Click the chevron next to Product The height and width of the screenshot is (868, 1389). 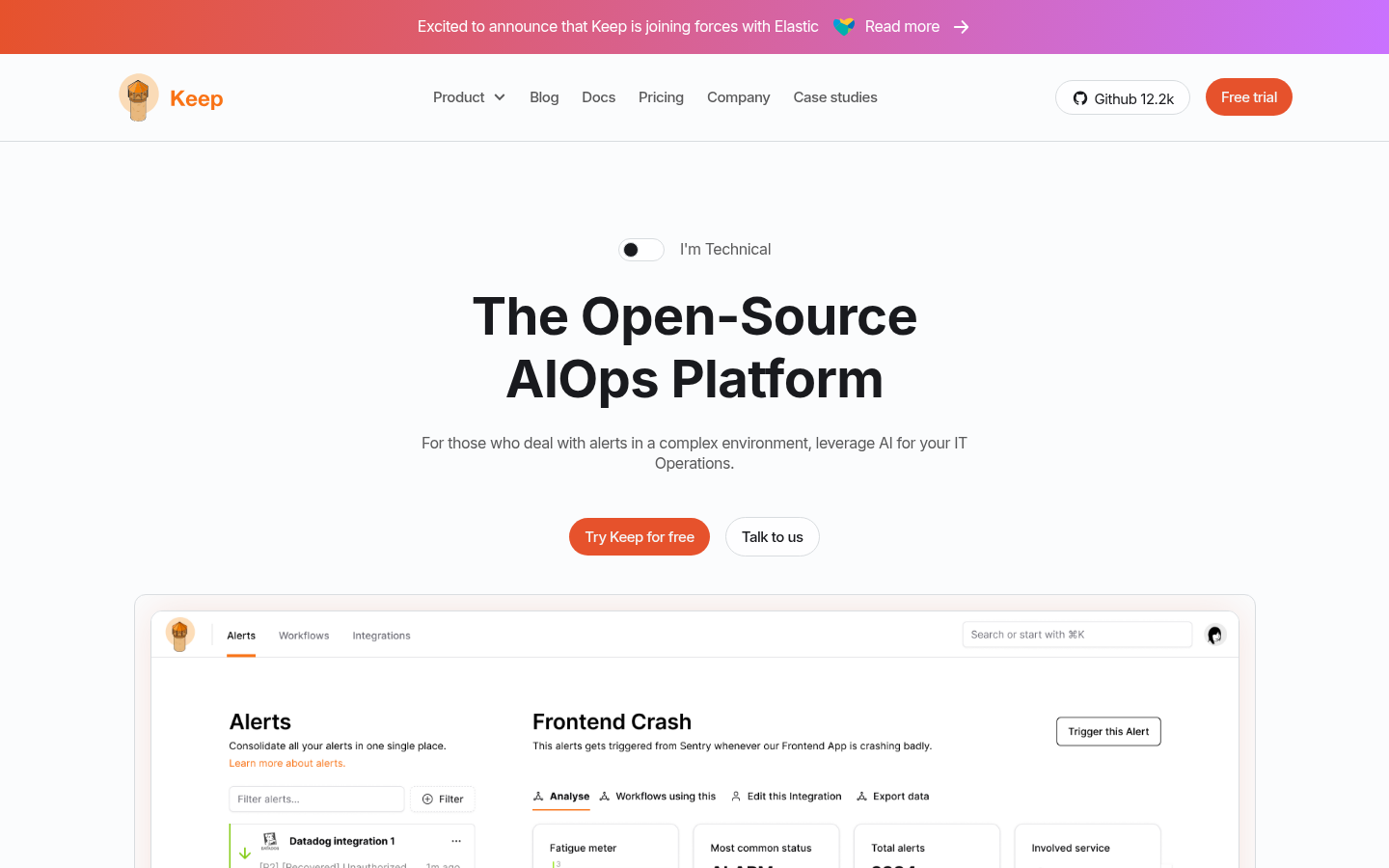pos(500,97)
